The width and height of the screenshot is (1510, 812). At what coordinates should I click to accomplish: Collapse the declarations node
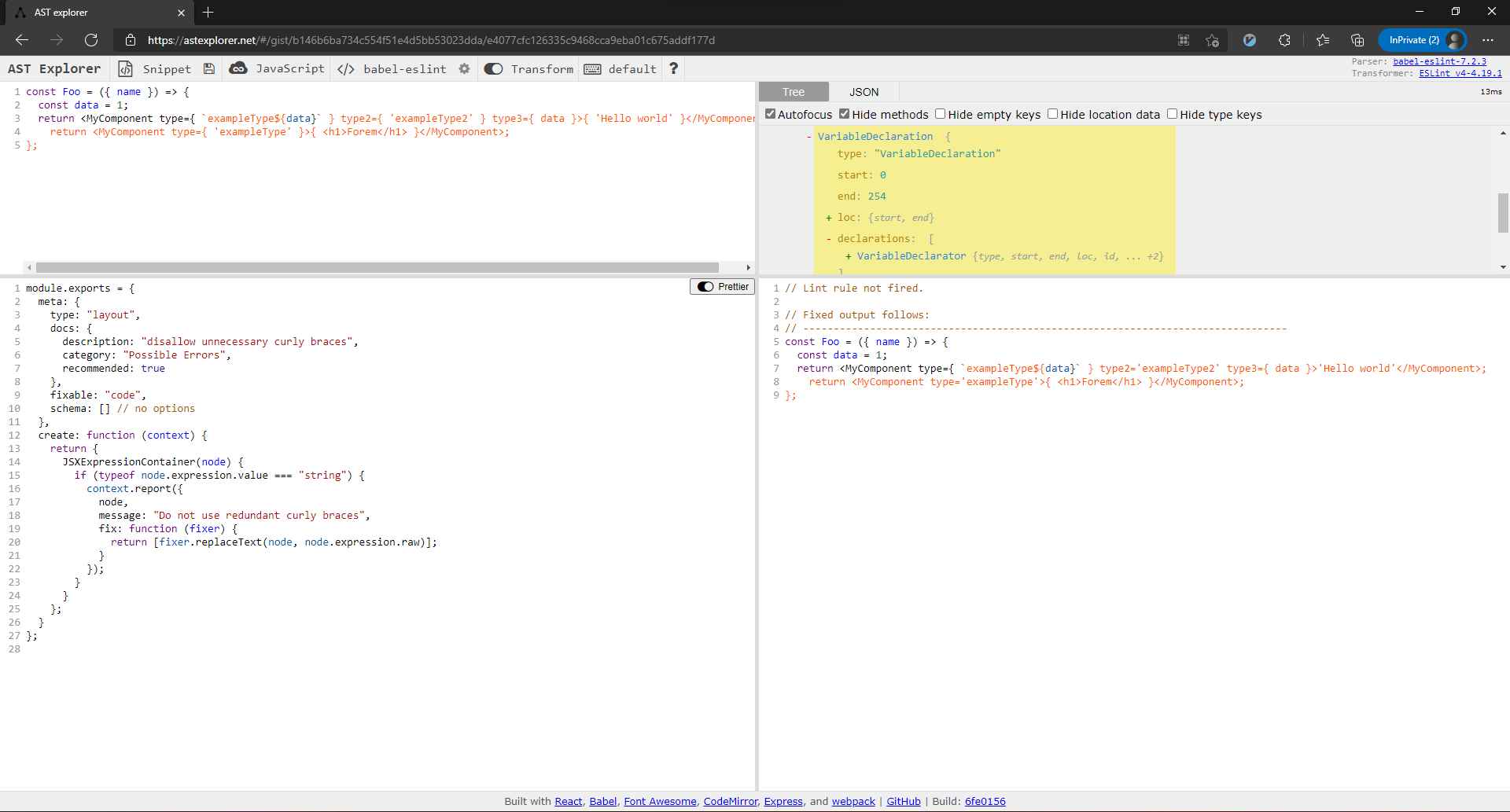click(x=830, y=238)
